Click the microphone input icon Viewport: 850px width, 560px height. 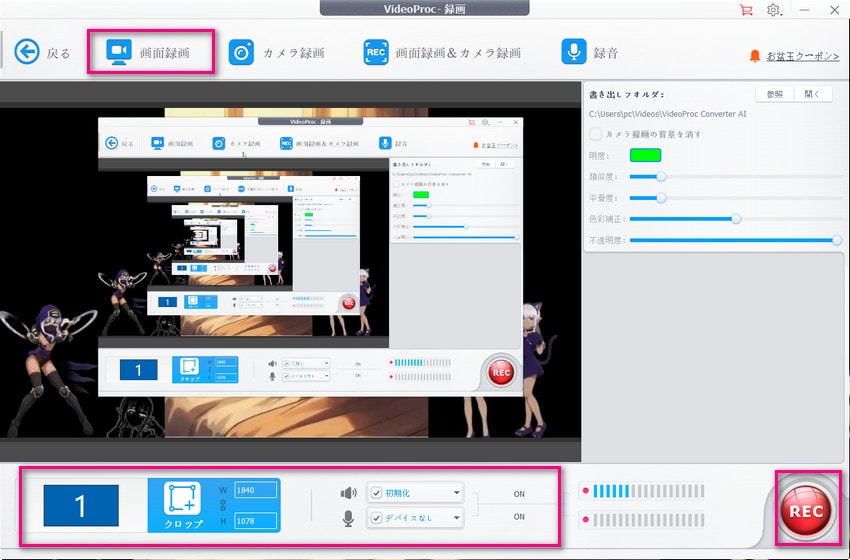349,518
